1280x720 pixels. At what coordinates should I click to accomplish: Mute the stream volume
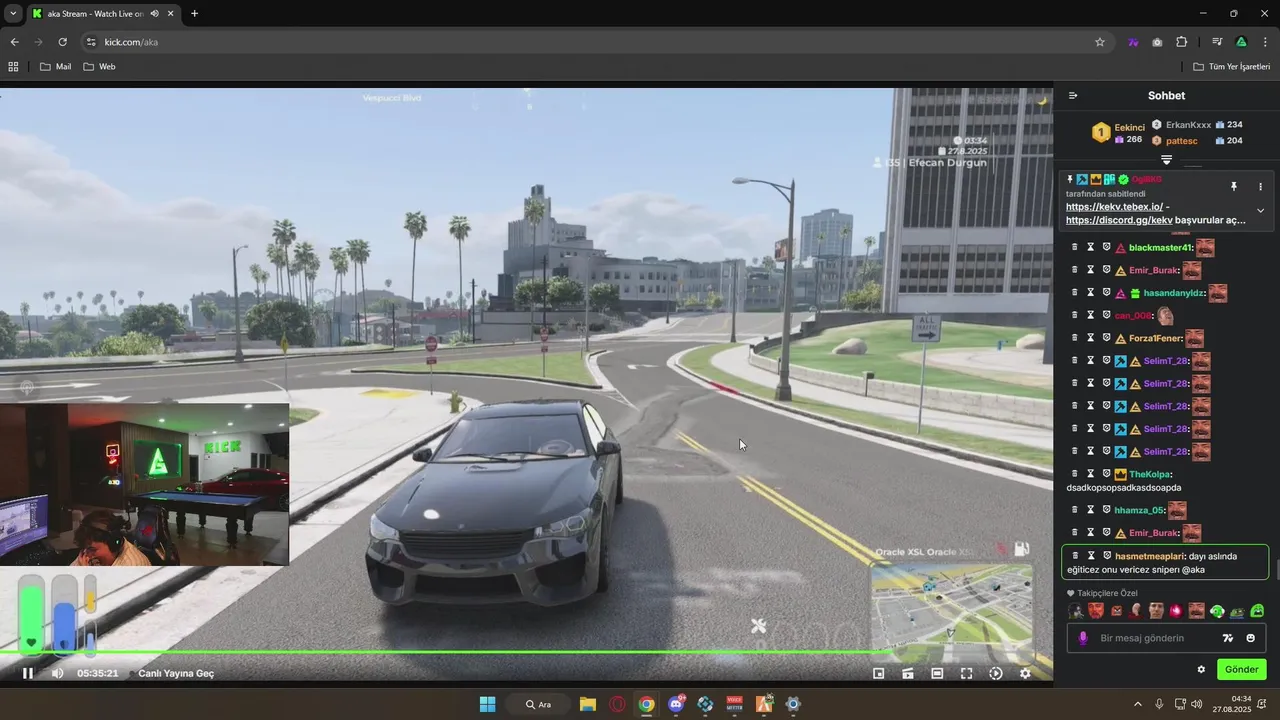(58, 673)
